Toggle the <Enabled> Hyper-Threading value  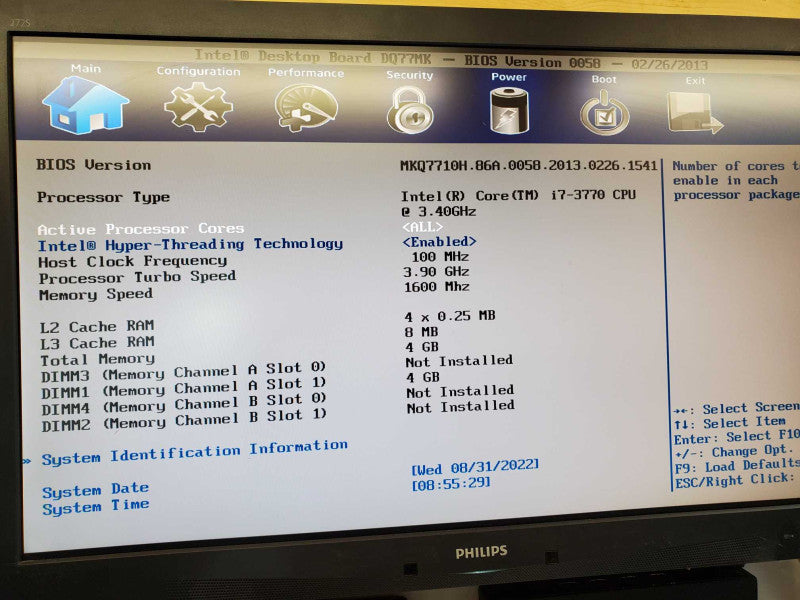pyautogui.click(x=439, y=241)
